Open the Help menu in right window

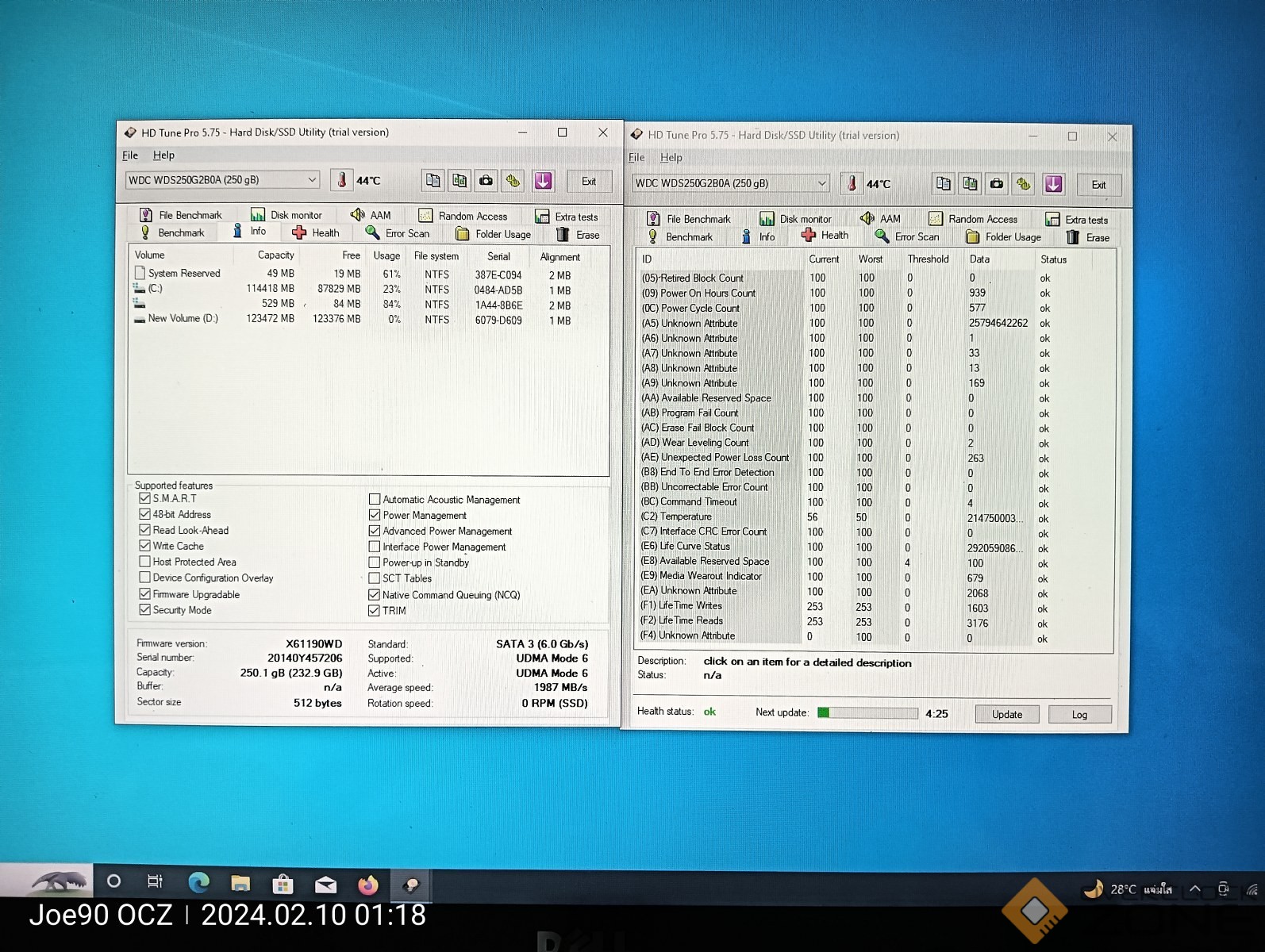click(x=671, y=157)
